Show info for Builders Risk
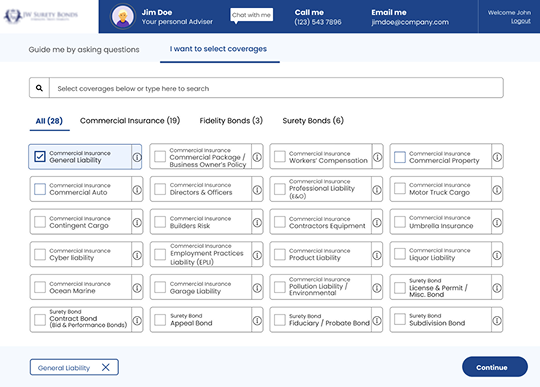The image size is (540, 387). point(257,222)
